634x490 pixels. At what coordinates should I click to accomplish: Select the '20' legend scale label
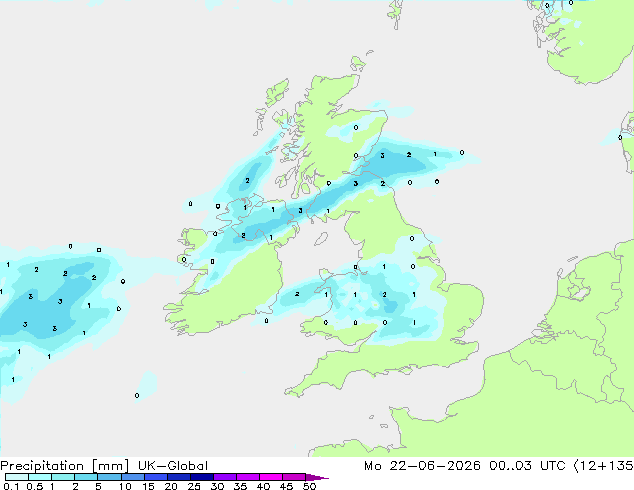pyautogui.click(x=171, y=486)
